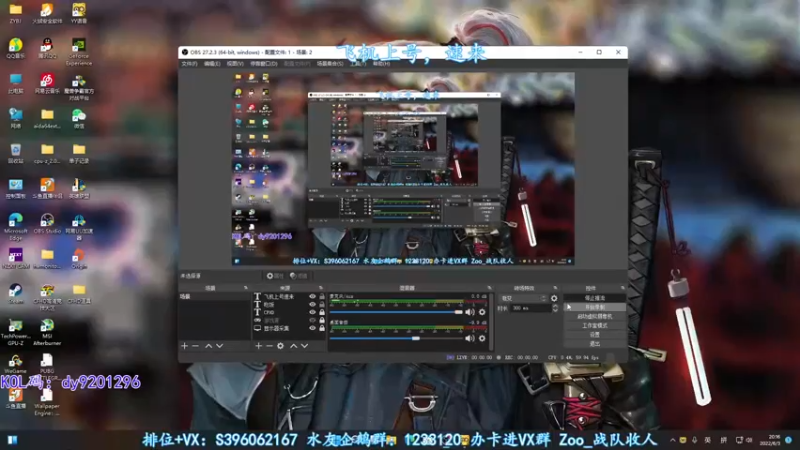Open the 停靠窗口(D) menu

(264, 64)
